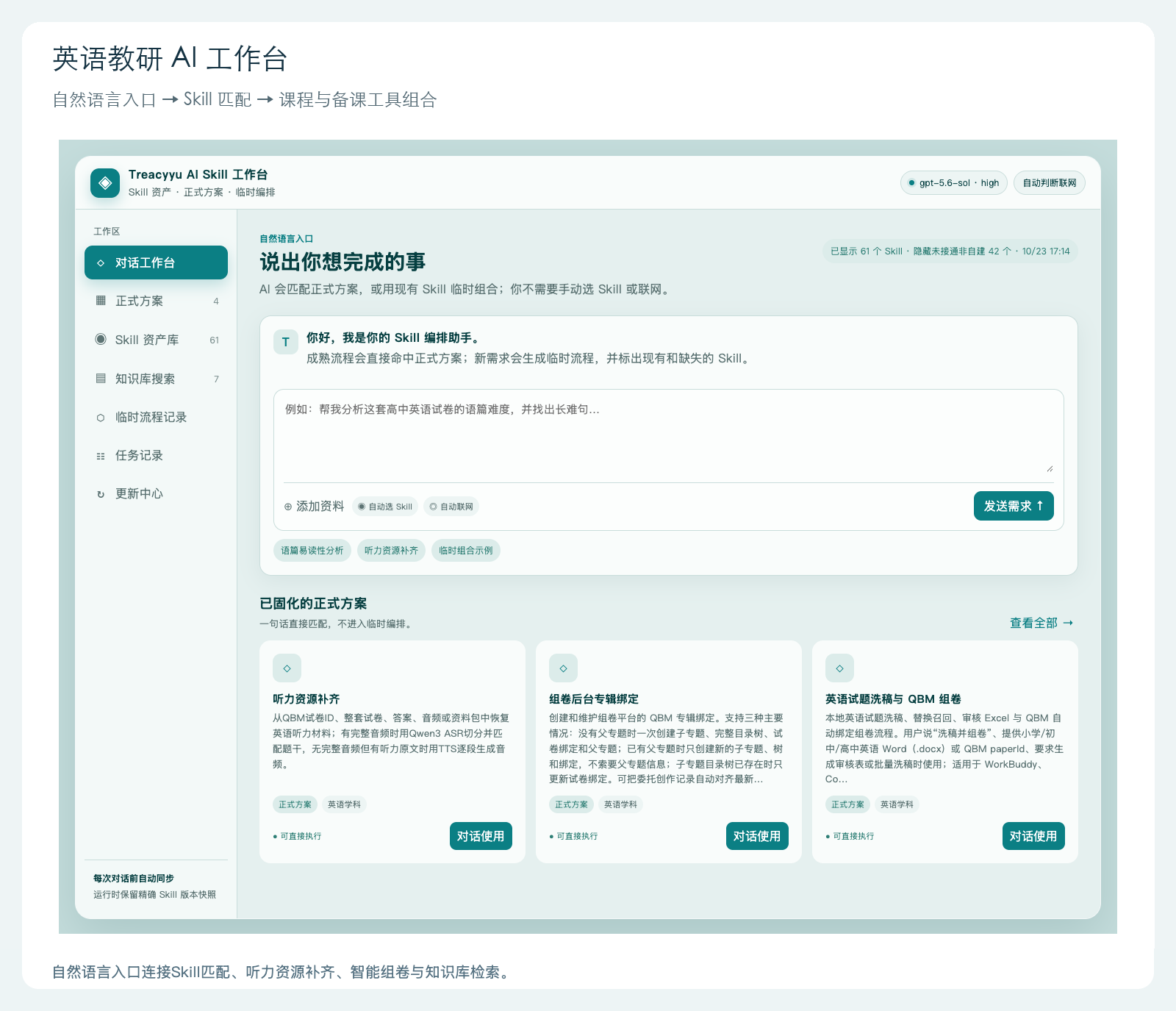Click the 听力资源补齐 card title
This screenshot has width=1176, height=1011.
(x=306, y=699)
